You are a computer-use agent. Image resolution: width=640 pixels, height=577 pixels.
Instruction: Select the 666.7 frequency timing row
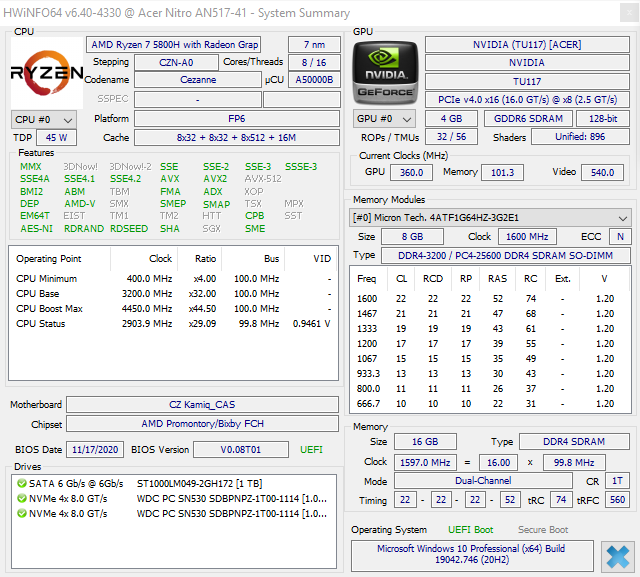click(490, 404)
